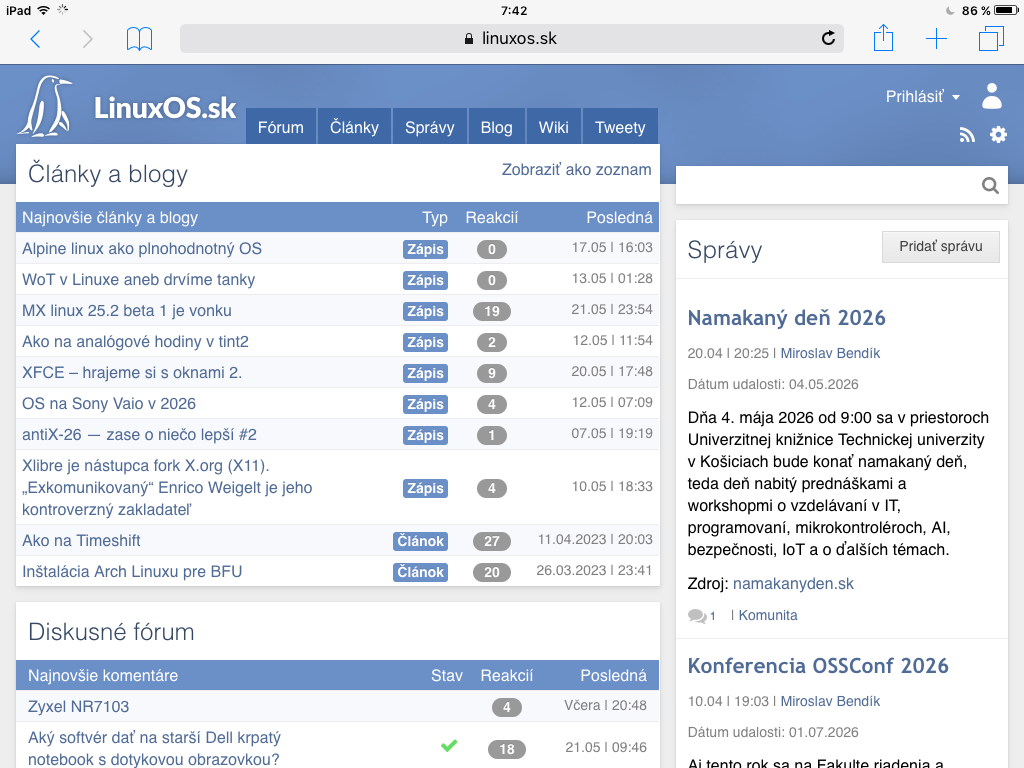Open site settings gear icon
Viewport: 1024px width, 768px height.
[998, 135]
